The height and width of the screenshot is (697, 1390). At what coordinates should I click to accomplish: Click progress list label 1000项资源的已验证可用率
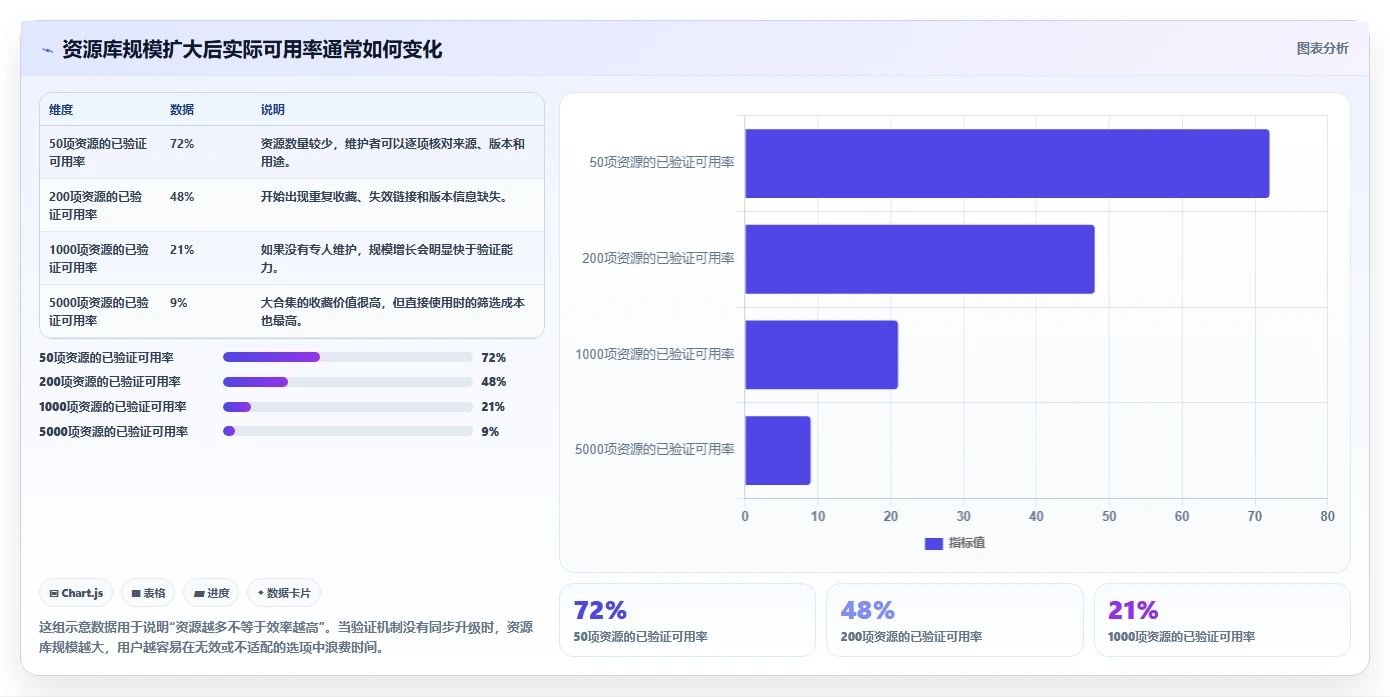[x=113, y=407]
